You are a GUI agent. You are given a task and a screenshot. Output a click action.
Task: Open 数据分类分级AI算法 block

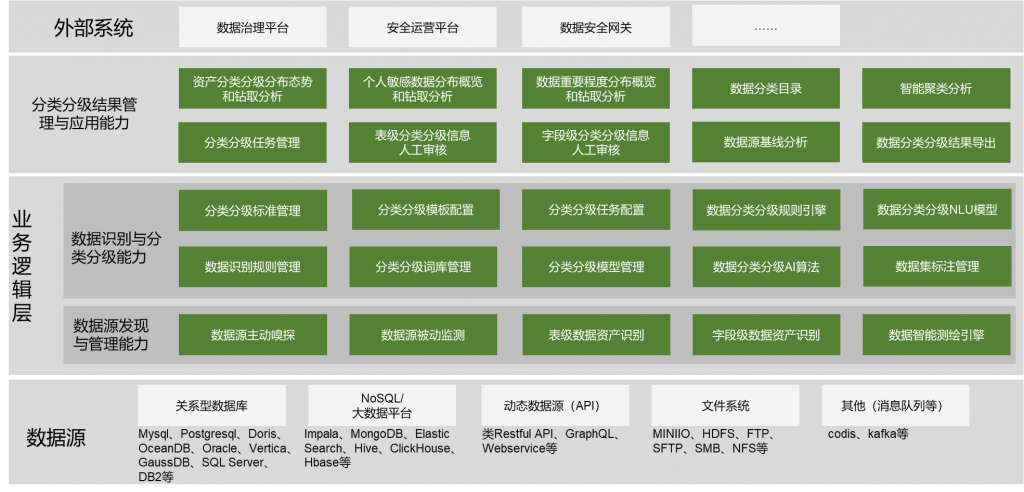point(767,267)
